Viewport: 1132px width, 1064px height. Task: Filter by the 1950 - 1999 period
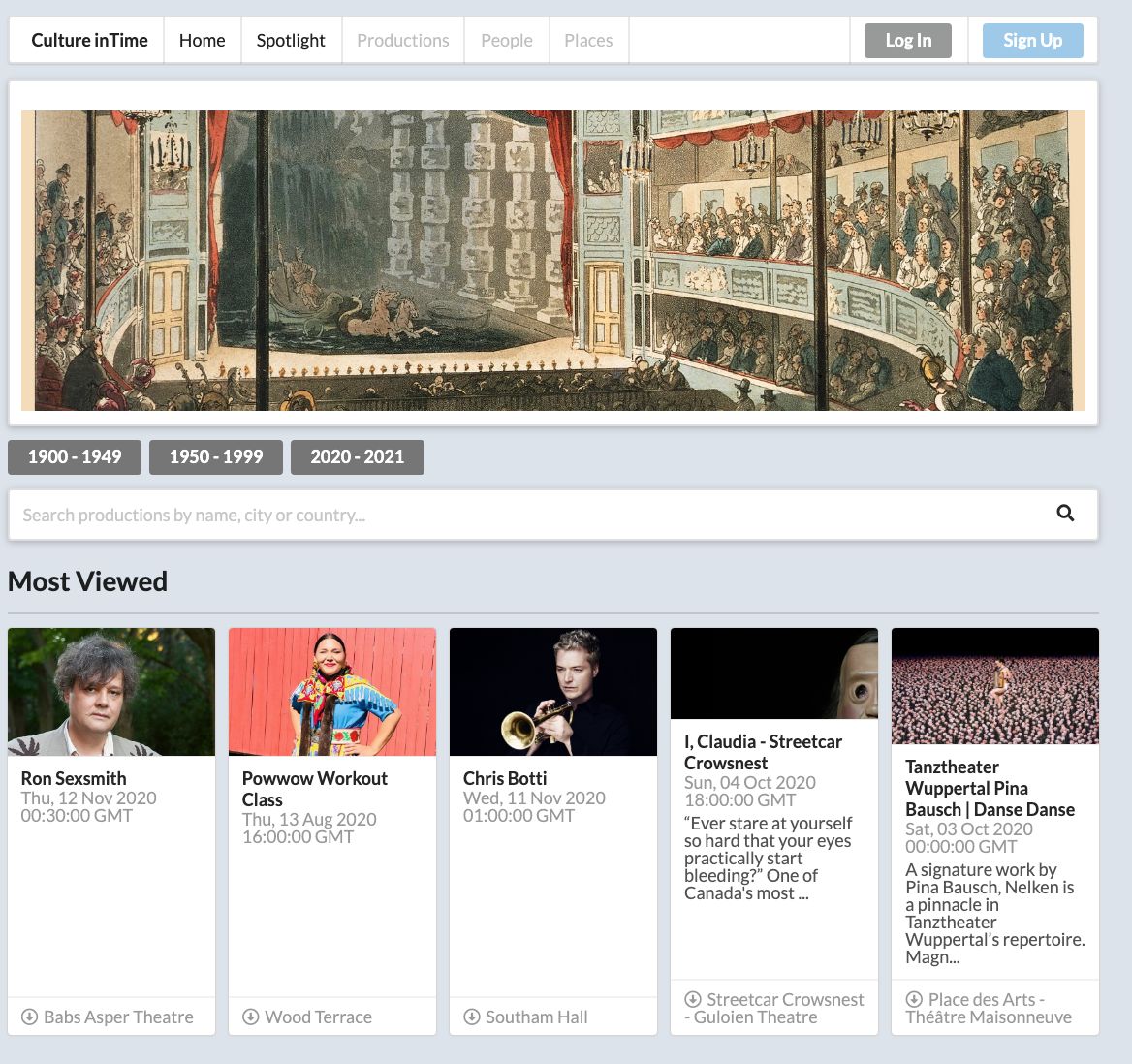(216, 457)
